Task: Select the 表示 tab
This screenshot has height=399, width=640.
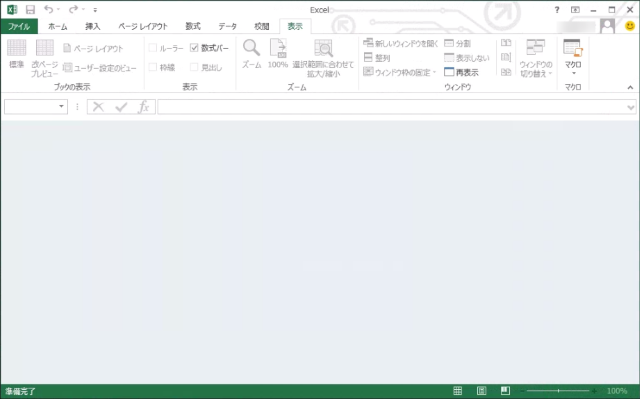Action: [x=295, y=27]
